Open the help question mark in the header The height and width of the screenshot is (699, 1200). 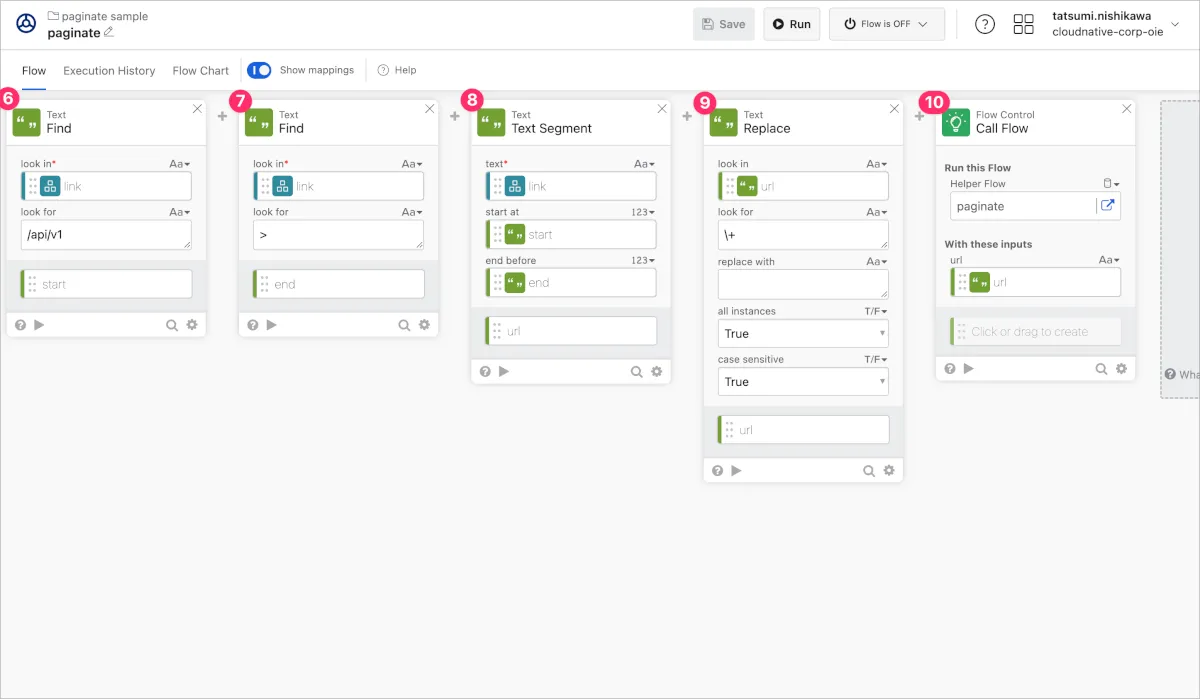pos(985,24)
